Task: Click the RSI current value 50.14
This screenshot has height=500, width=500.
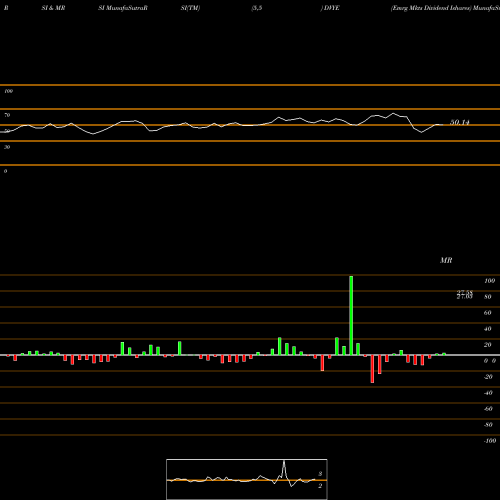Action: click(460, 122)
